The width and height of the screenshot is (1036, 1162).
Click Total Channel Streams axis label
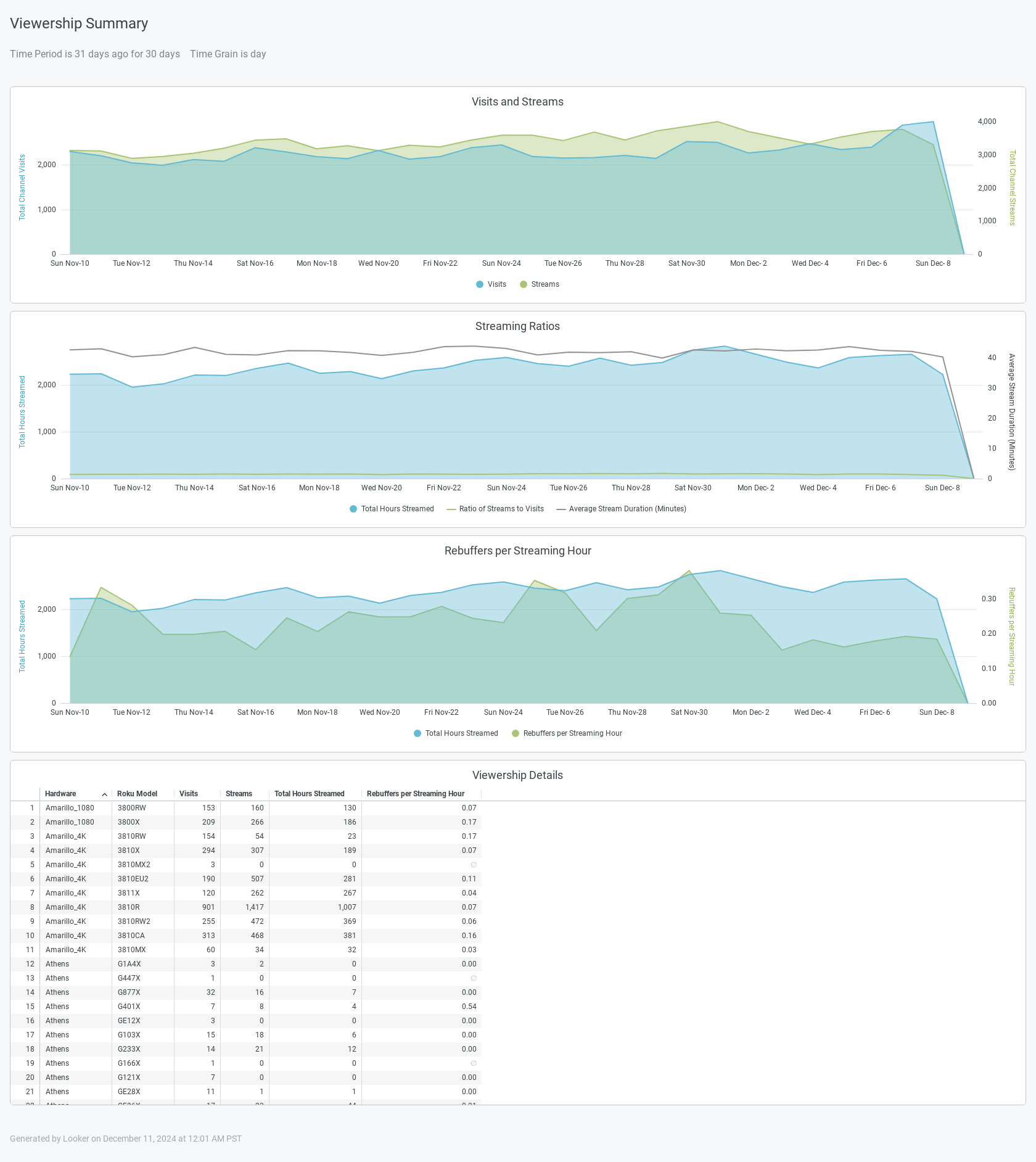coord(1012,187)
